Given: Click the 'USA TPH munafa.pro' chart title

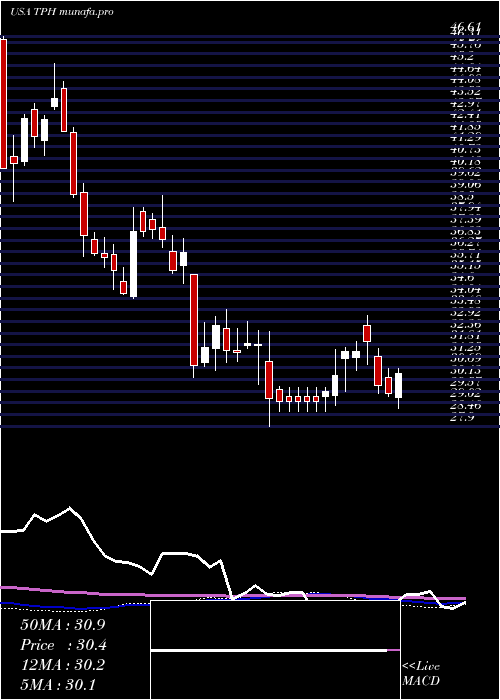Looking at the screenshot, I should (62, 12).
